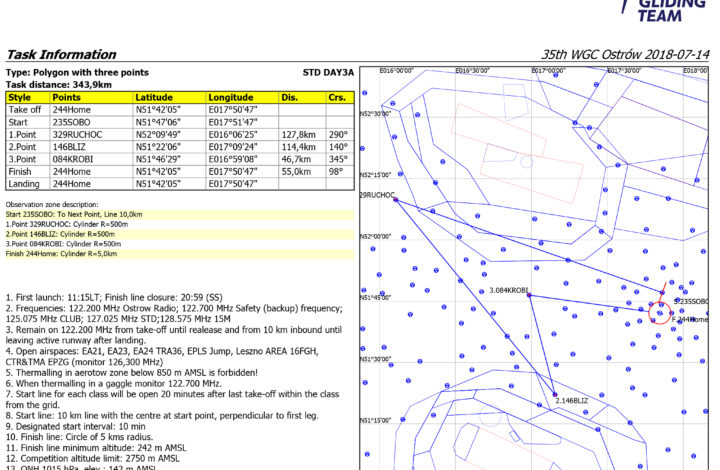
Task: Click the 3.084KROBI waypoint marker on map
Action: [527, 294]
